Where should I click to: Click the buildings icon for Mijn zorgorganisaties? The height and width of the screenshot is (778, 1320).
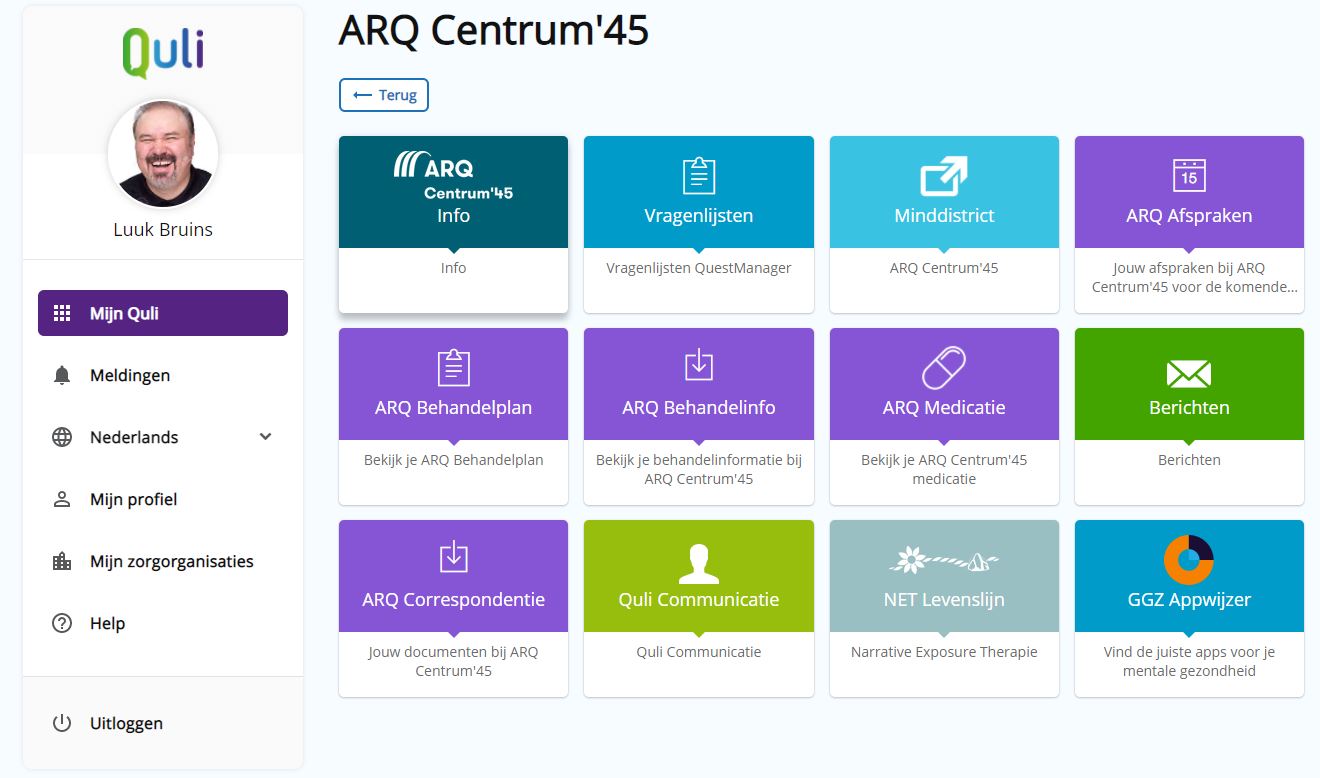[x=62, y=561]
